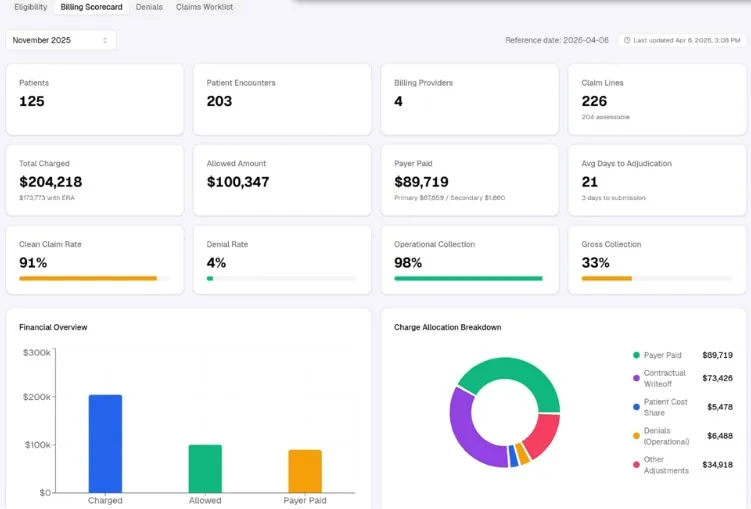
Task: Open the Total Charged metric card
Action: (94, 180)
